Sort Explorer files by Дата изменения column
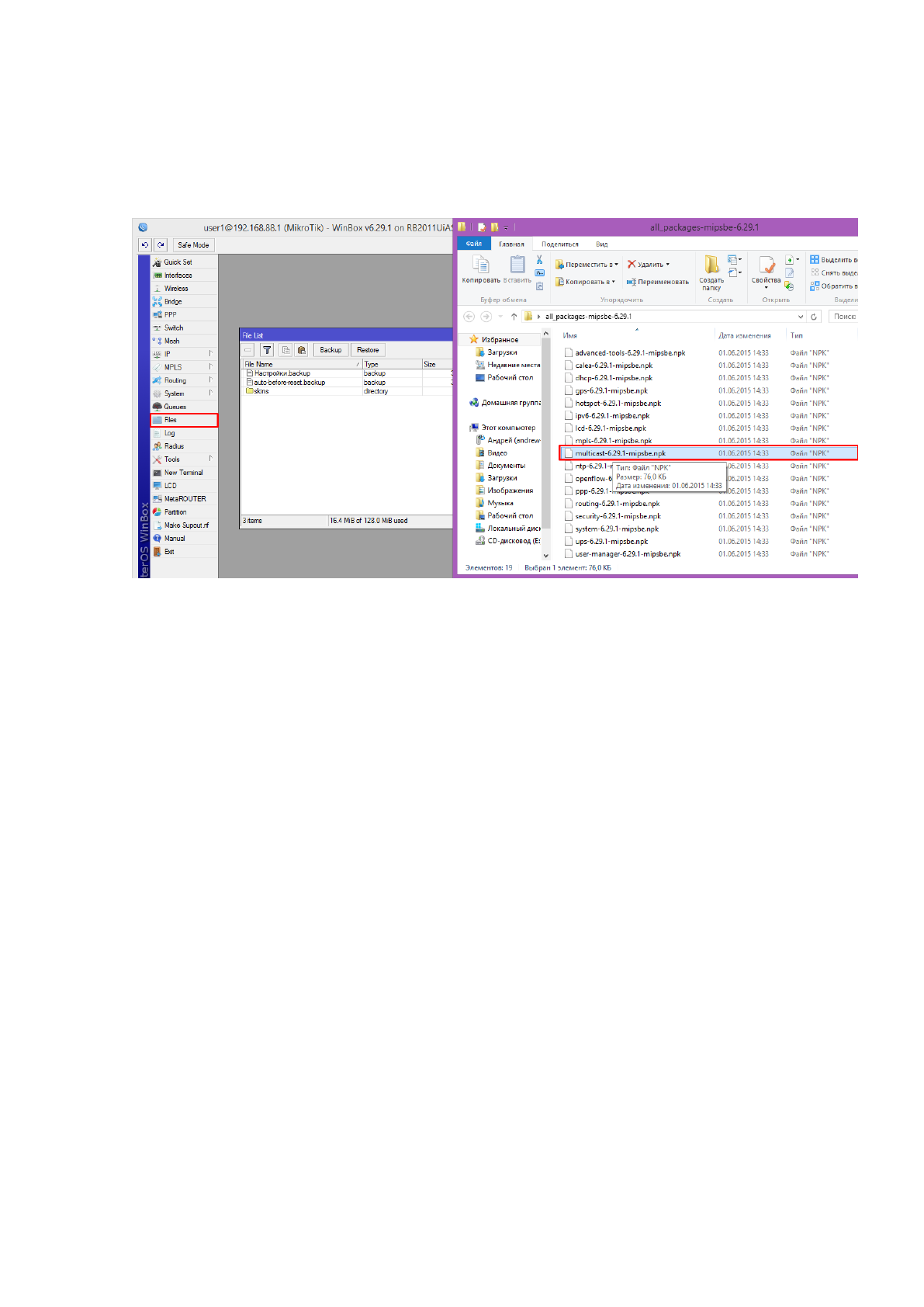Screen dimensions: 924x1307 (745, 336)
